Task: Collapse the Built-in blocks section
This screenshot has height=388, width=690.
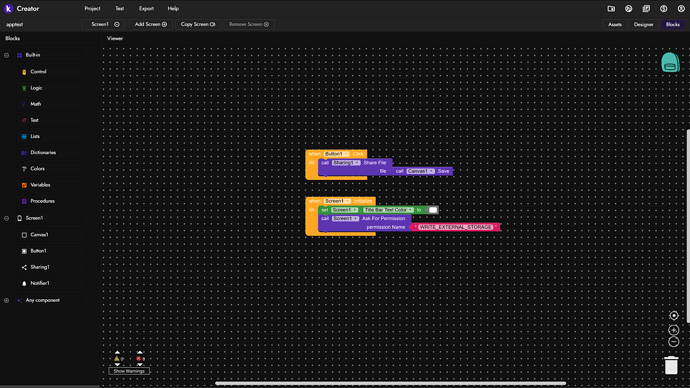Action: (7, 55)
